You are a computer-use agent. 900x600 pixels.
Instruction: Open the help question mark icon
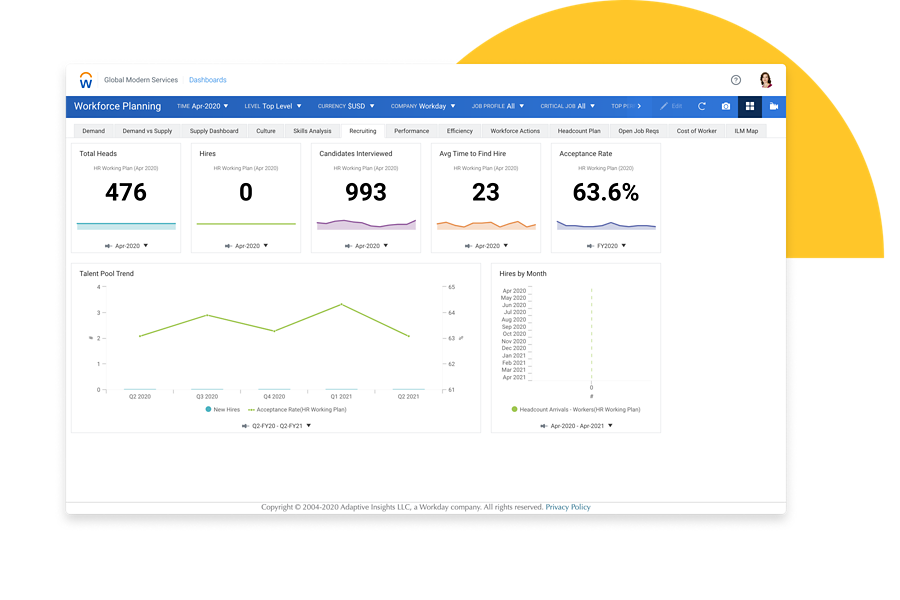pos(736,80)
